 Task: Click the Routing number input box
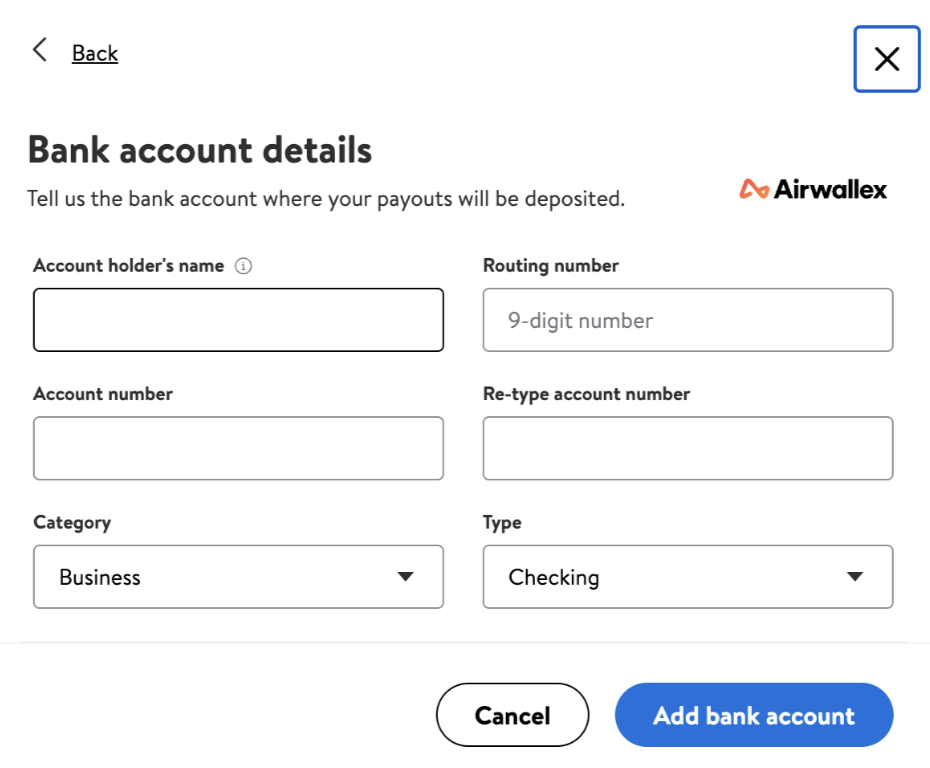coord(687,320)
